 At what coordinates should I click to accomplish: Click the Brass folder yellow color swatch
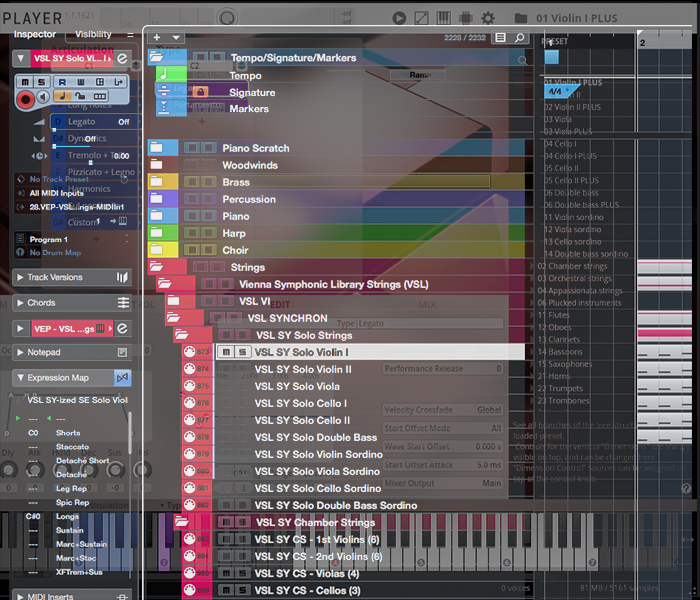pos(163,182)
